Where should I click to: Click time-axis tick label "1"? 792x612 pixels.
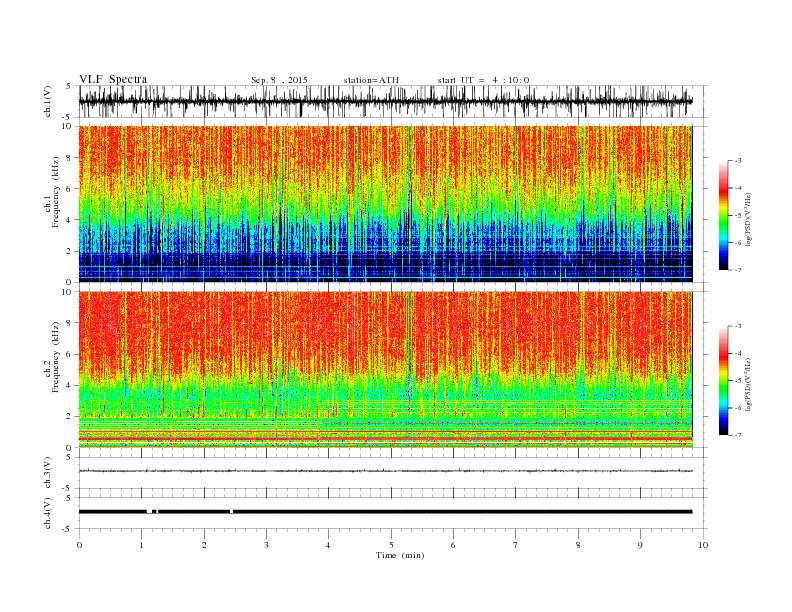tap(141, 545)
